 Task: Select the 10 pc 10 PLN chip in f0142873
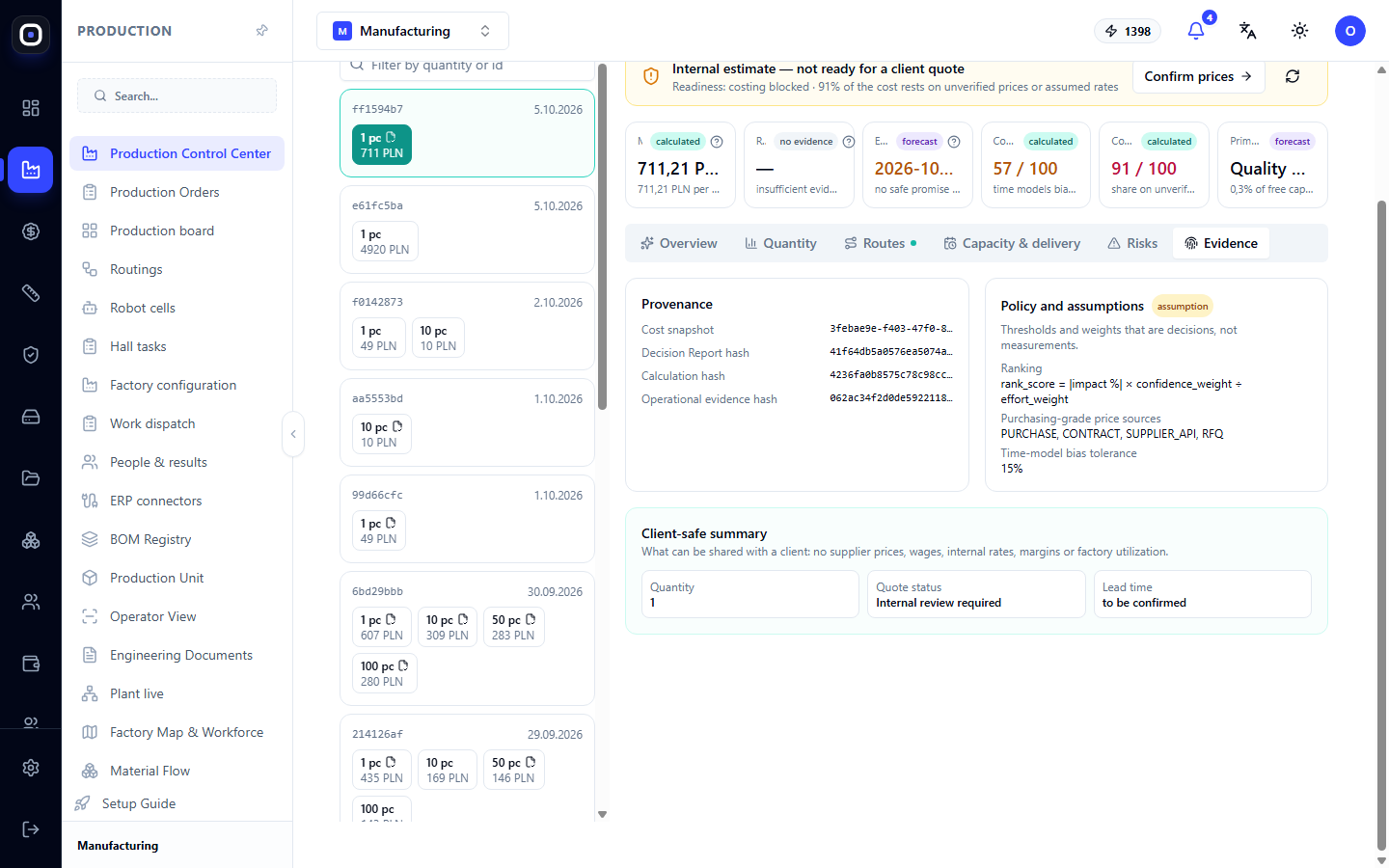coord(439,338)
